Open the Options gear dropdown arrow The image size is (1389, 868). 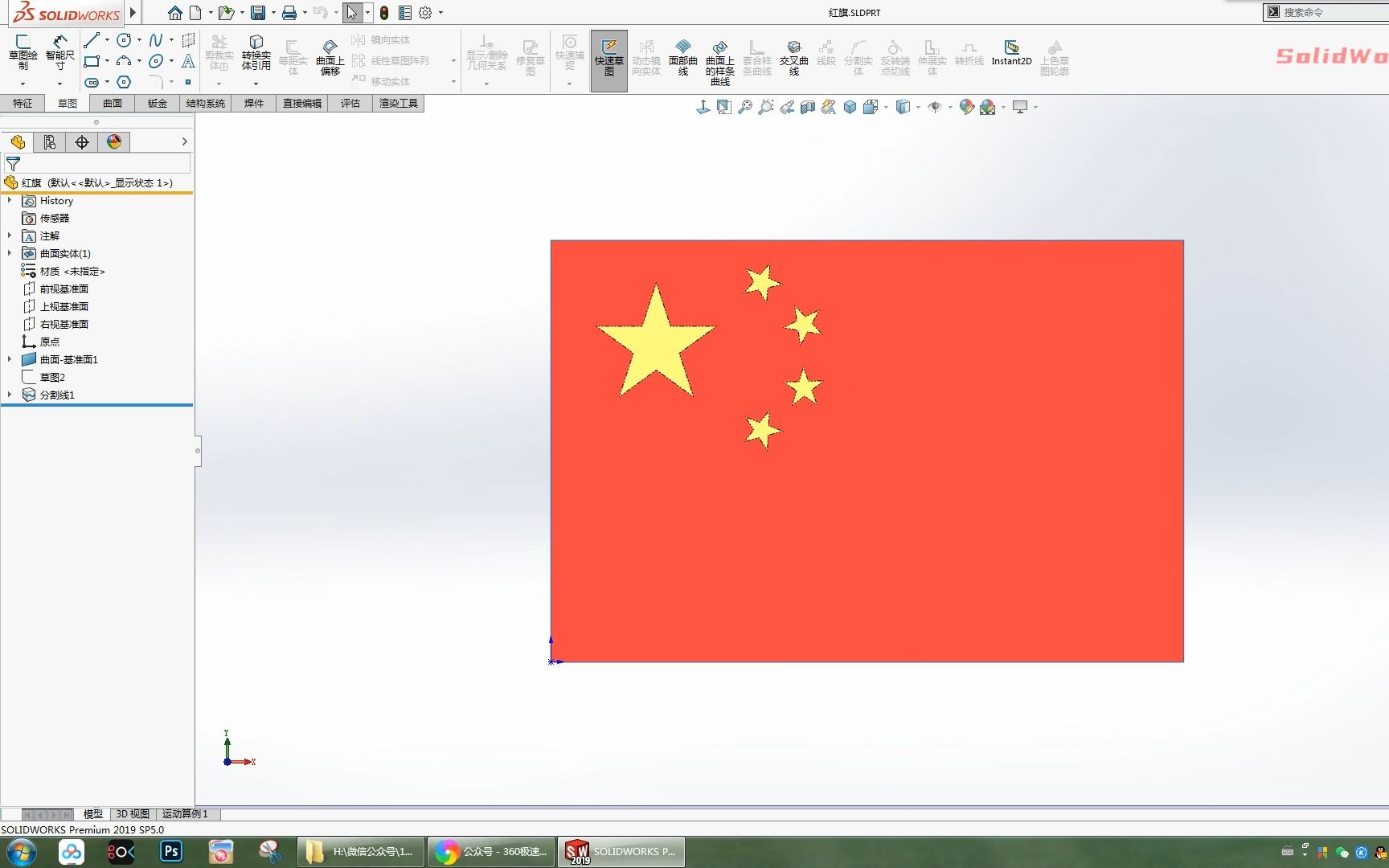point(440,13)
